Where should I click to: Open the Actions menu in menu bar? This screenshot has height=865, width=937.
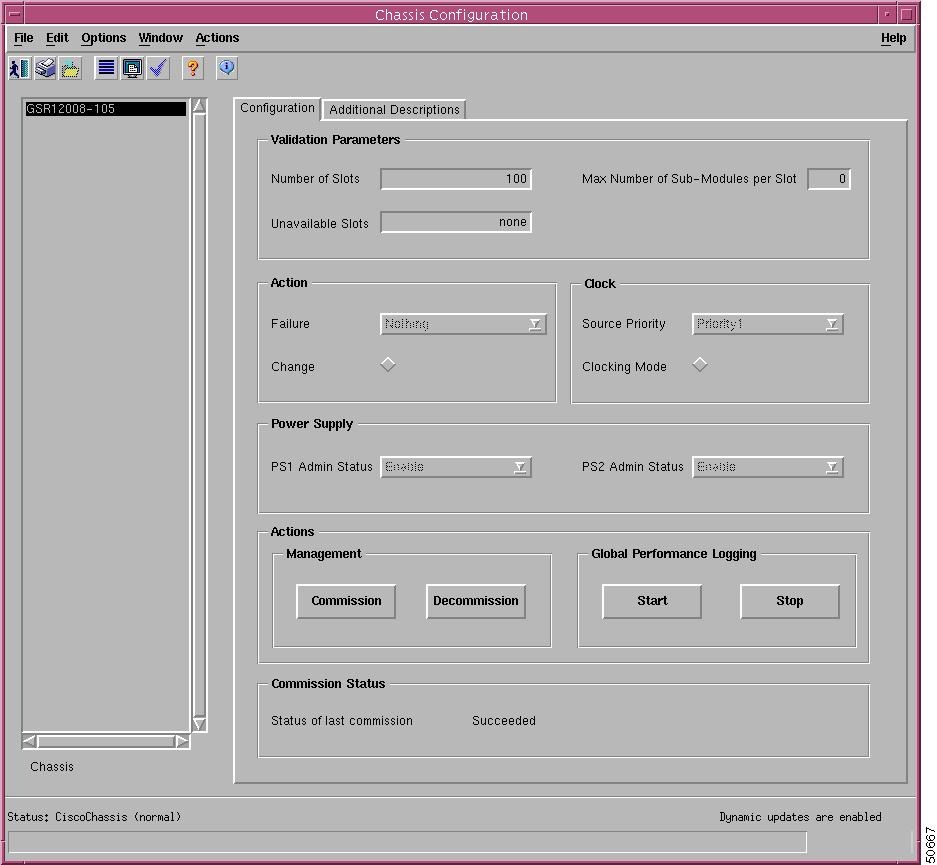(x=218, y=38)
